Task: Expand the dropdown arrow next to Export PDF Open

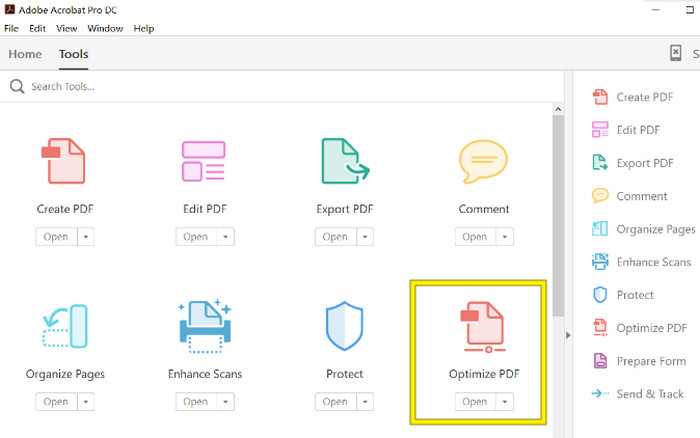Action: (x=365, y=237)
